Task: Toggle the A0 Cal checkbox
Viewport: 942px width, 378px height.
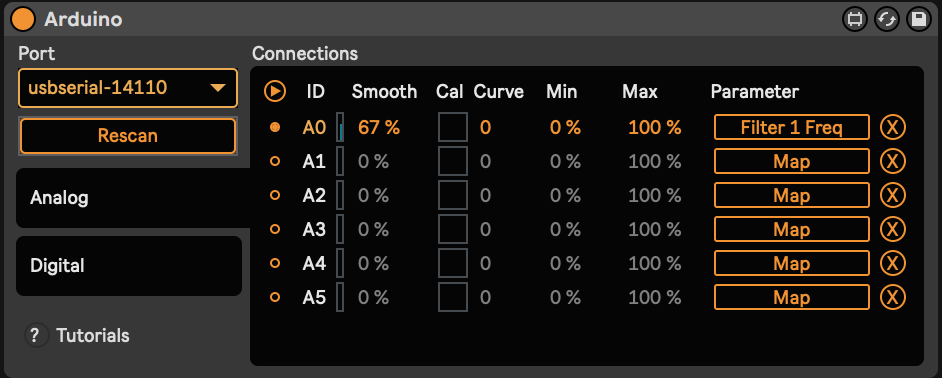Action: (x=453, y=127)
